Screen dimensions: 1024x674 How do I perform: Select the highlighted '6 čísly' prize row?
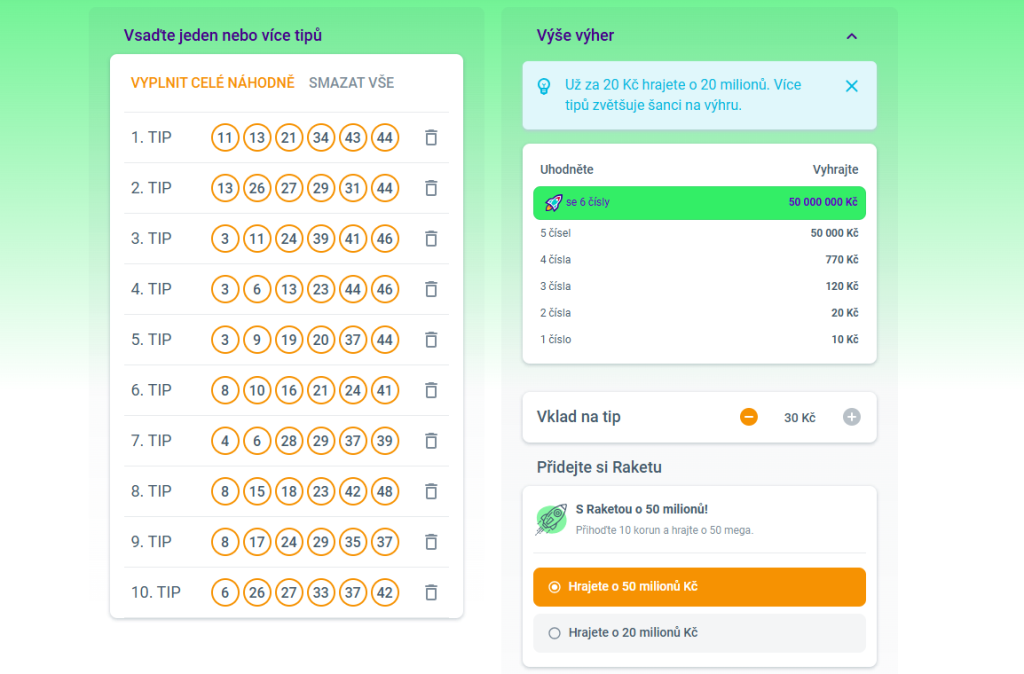(699, 203)
